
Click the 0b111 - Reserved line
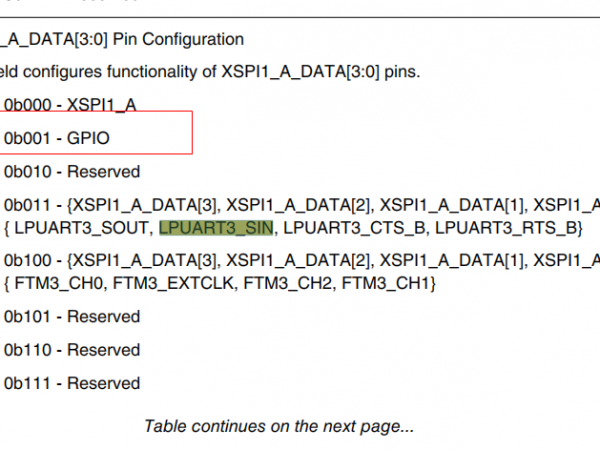72,383
